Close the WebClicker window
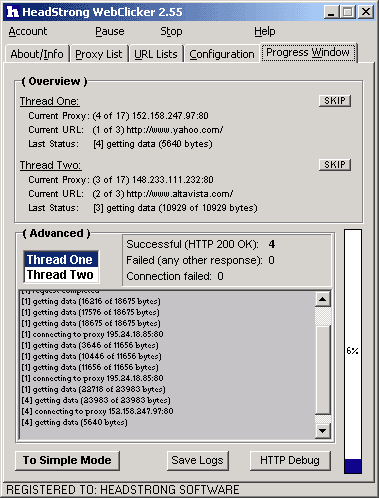This screenshot has width=379, height=498. pos(366,12)
